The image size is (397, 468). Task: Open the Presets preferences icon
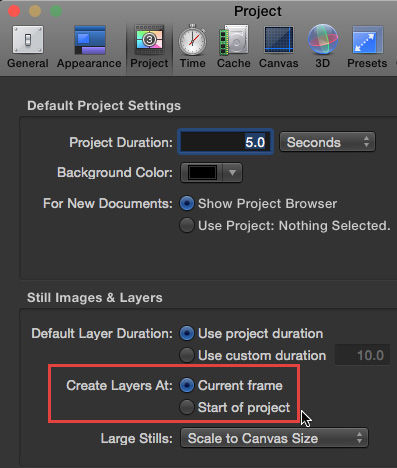[x=368, y=40]
